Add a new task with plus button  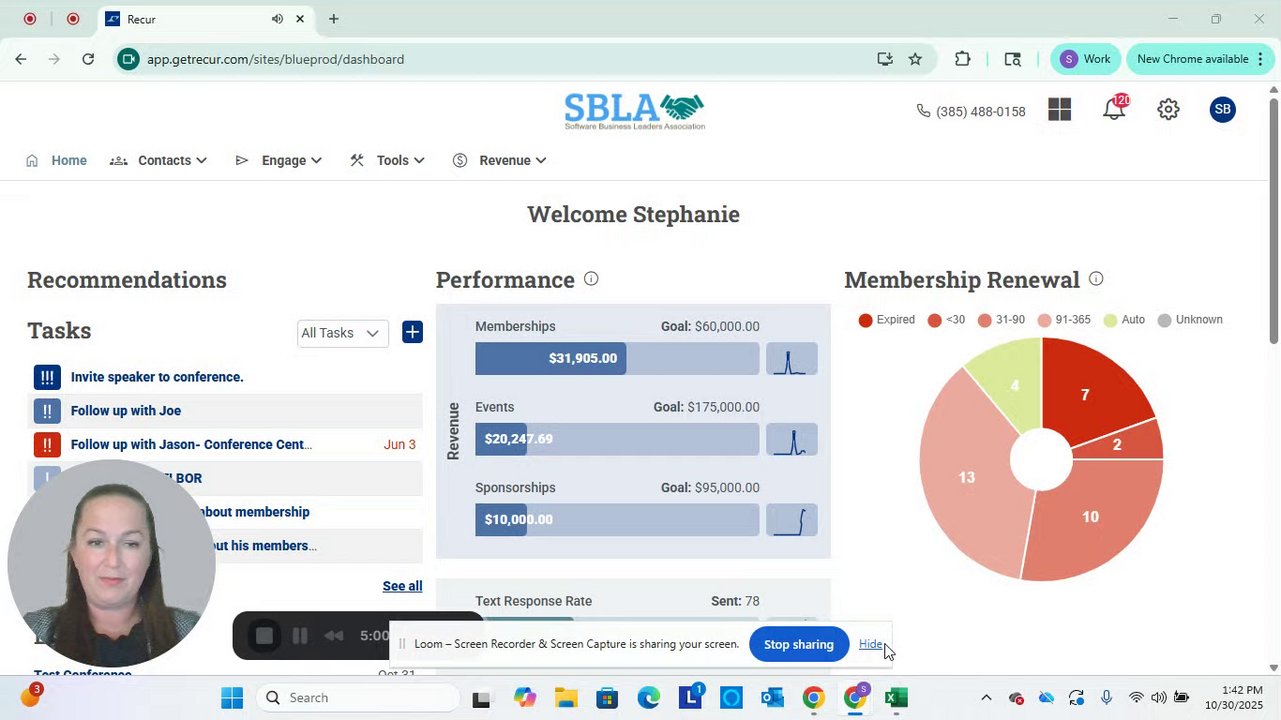click(412, 332)
